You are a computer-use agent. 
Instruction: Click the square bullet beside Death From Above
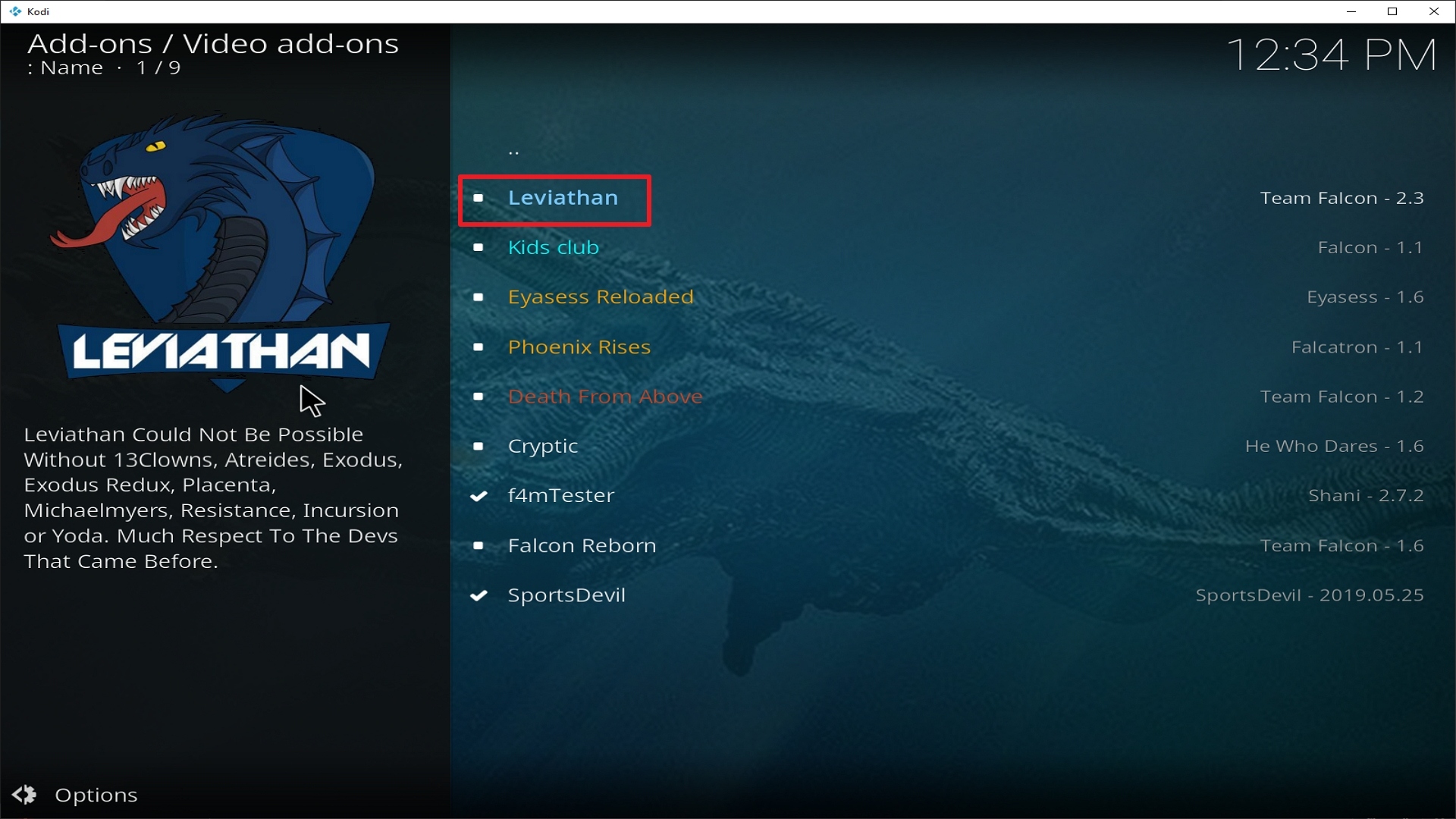click(x=479, y=397)
